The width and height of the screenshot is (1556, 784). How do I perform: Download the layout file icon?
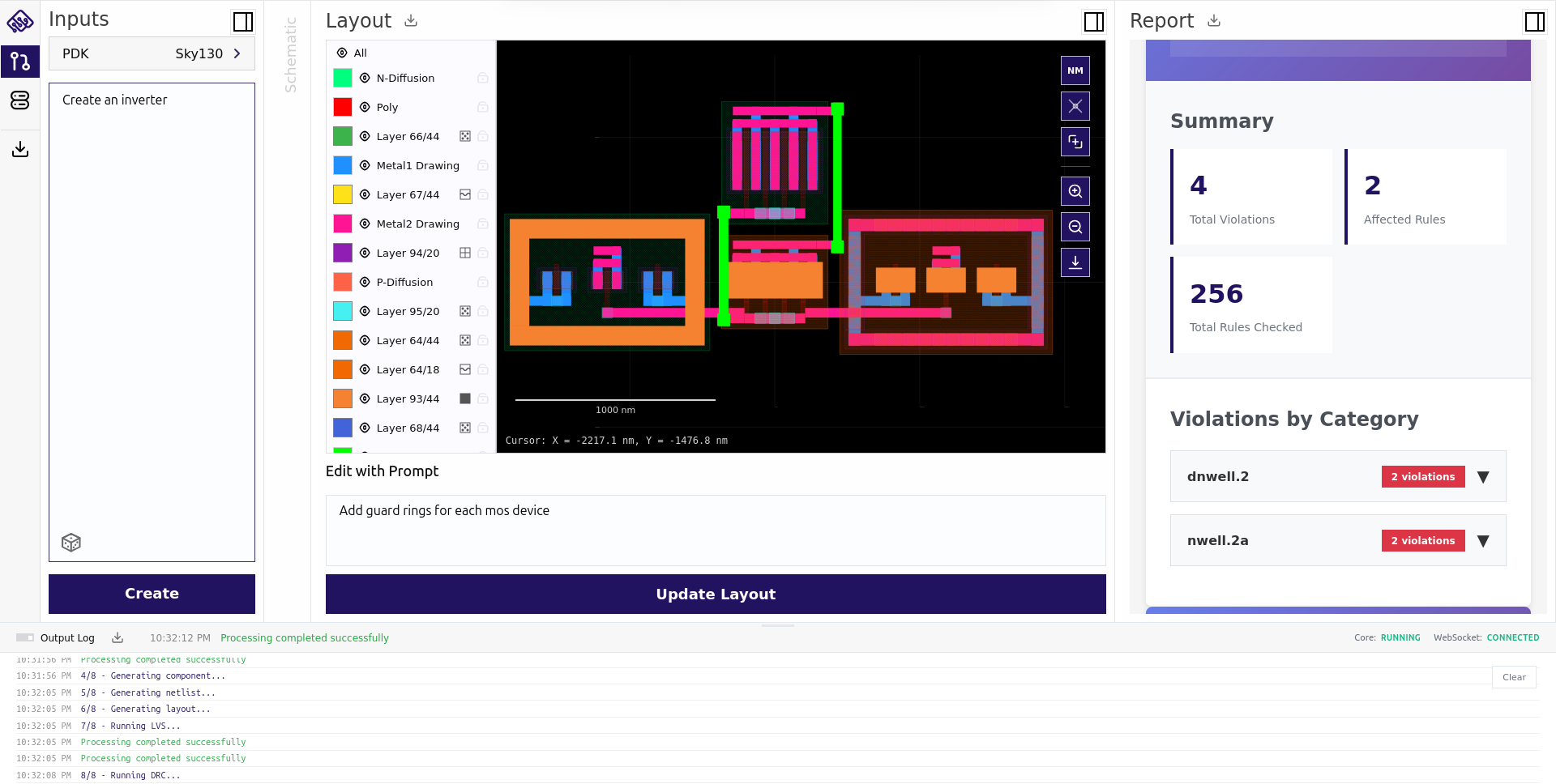411,20
